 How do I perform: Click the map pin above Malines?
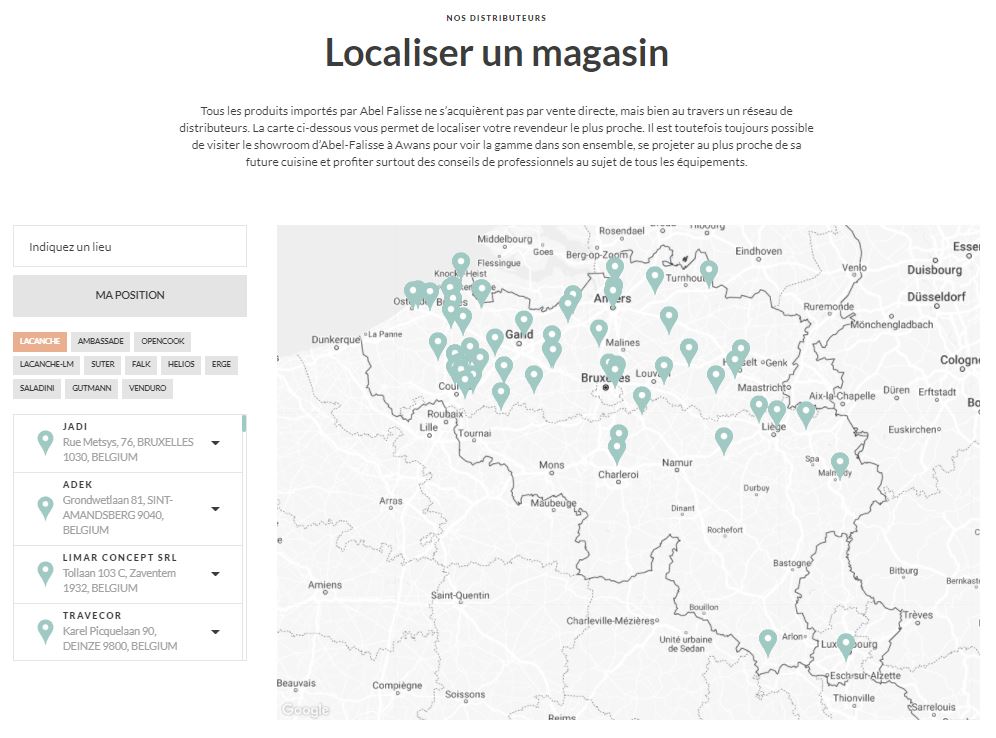coord(598,332)
